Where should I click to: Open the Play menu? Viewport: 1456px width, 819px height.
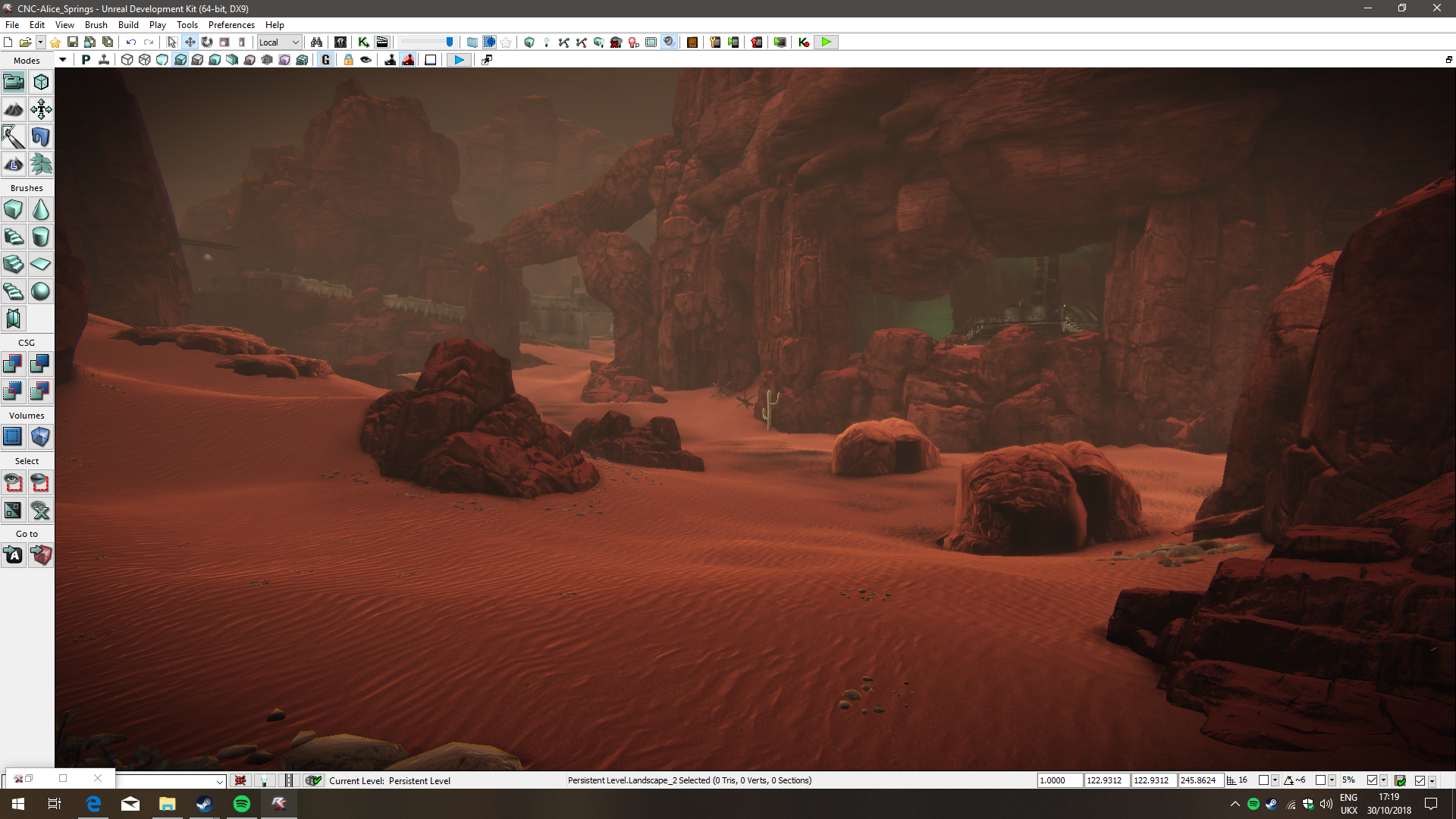point(158,25)
